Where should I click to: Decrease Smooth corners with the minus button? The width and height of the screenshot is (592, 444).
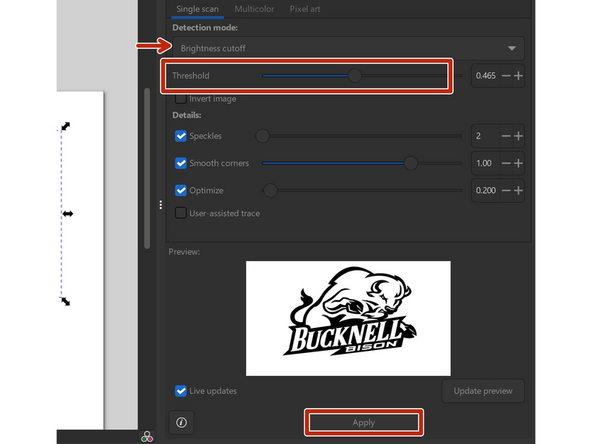click(506, 163)
